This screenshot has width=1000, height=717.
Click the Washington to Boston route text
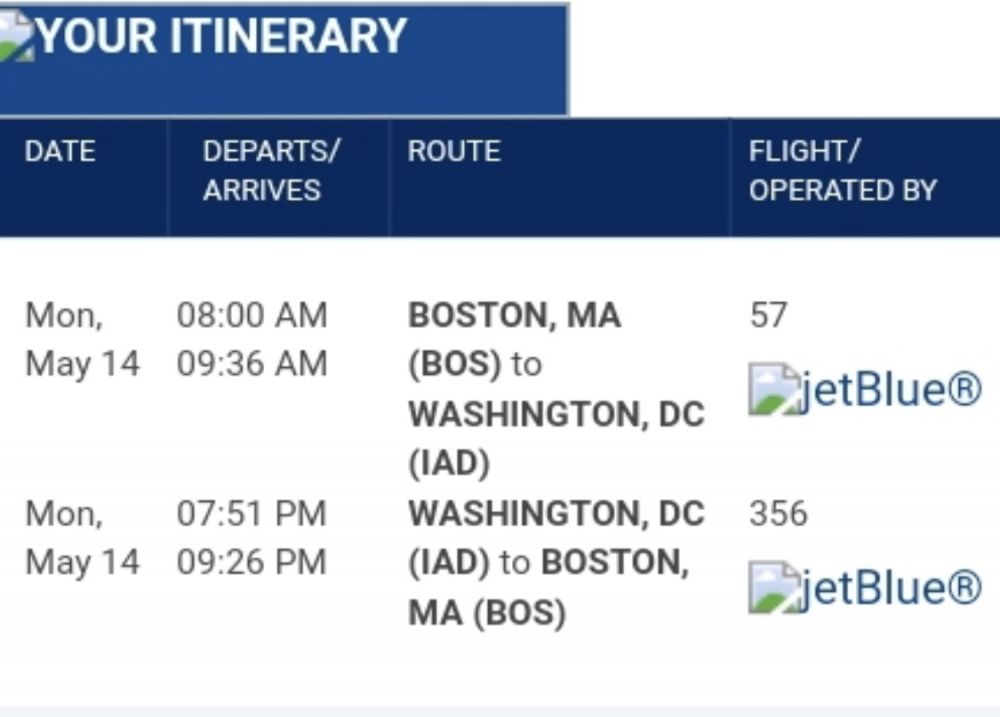(555, 562)
